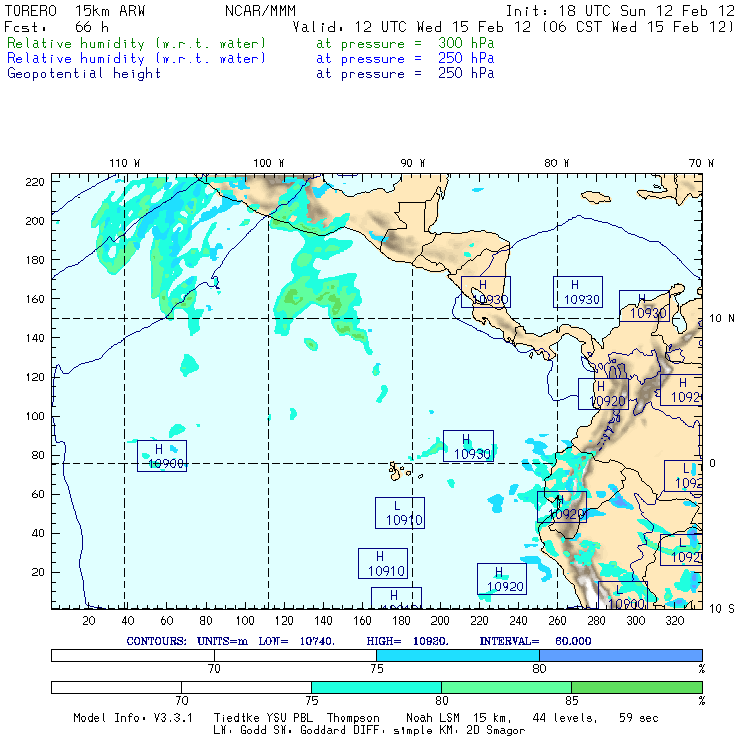The width and height of the screenshot is (740, 740).
Task: Click the light green 80-85% color segment
Action: tap(506, 687)
